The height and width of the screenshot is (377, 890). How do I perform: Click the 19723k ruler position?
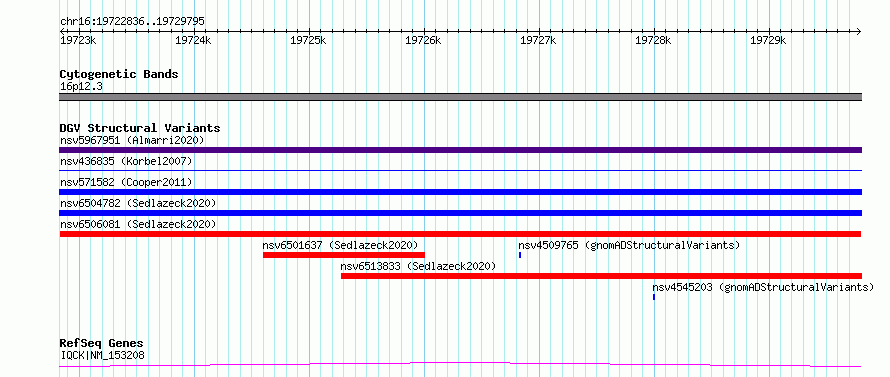[x=78, y=40]
